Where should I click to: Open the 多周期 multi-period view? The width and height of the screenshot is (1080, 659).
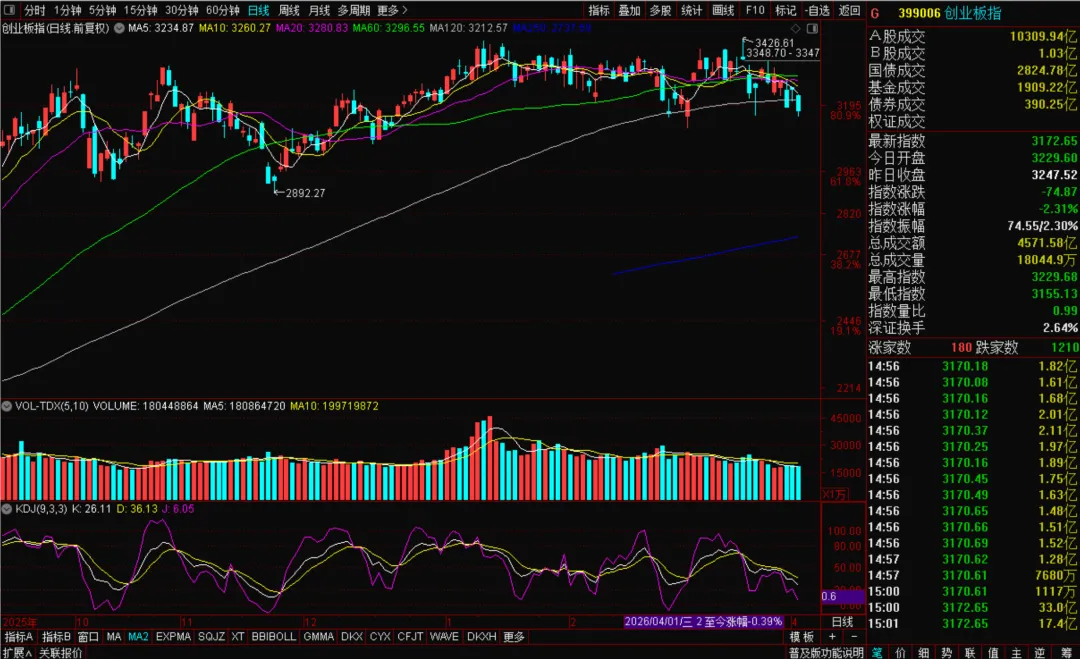click(x=353, y=10)
